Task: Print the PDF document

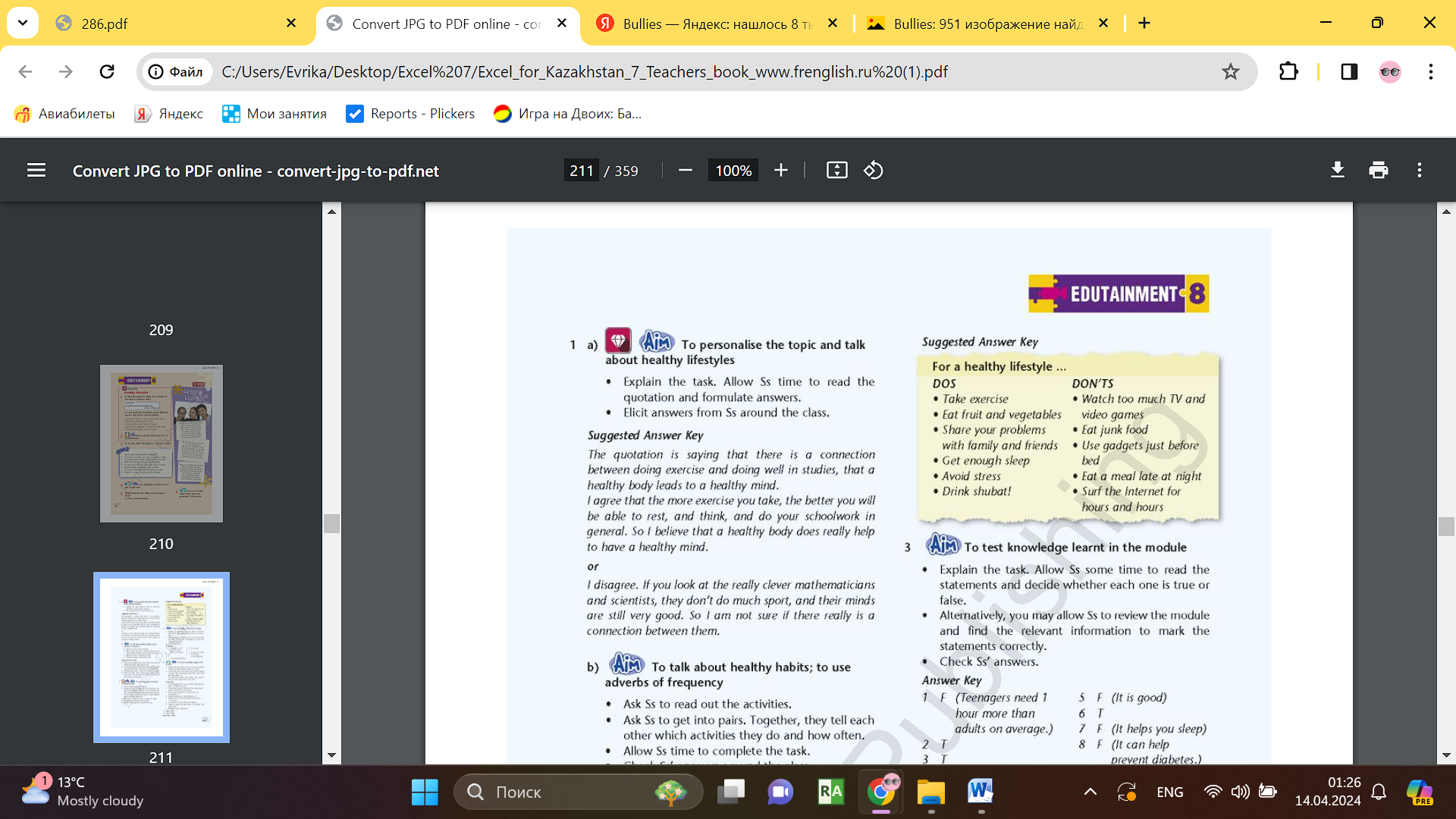Action: click(x=1379, y=171)
